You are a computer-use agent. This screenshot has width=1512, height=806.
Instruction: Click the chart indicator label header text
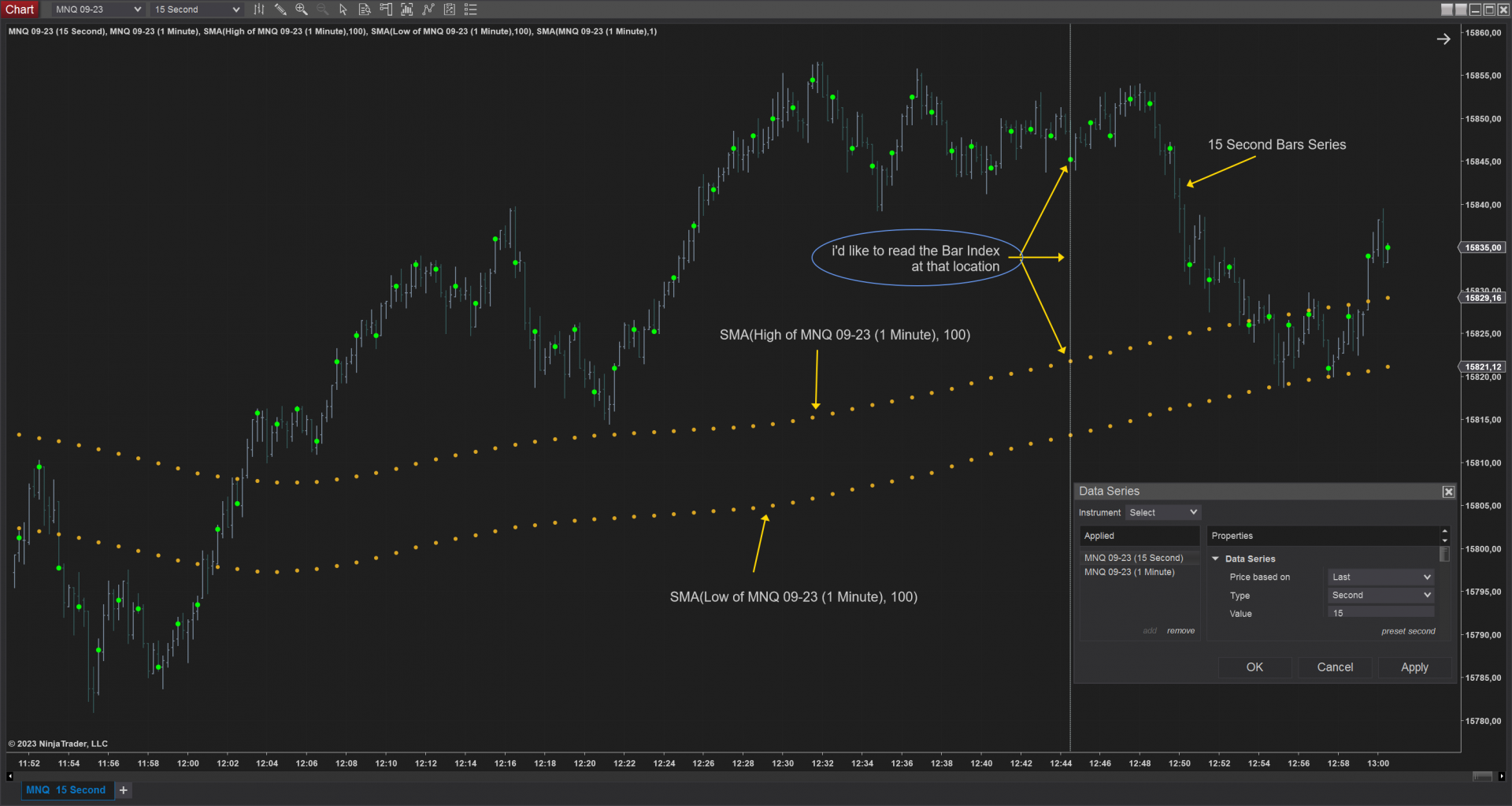click(332, 32)
